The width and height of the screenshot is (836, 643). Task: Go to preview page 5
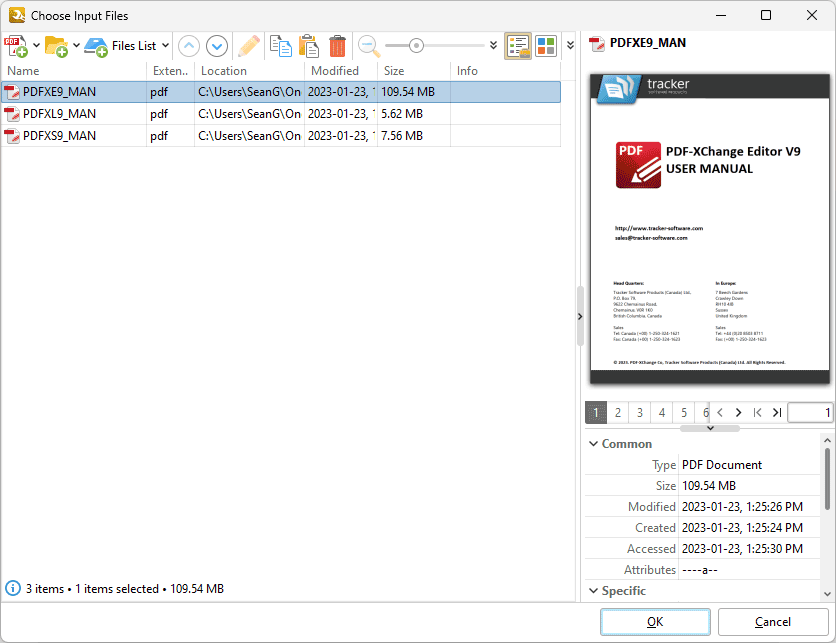(684, 413)
